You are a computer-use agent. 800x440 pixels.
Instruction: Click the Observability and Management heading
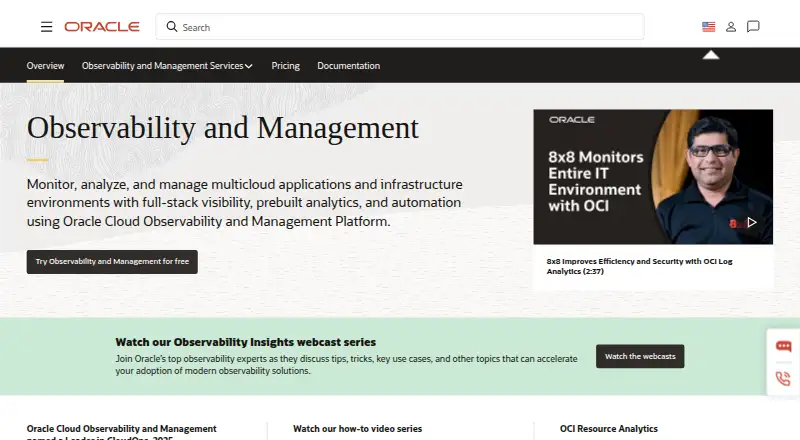click(x=222, y=128)
